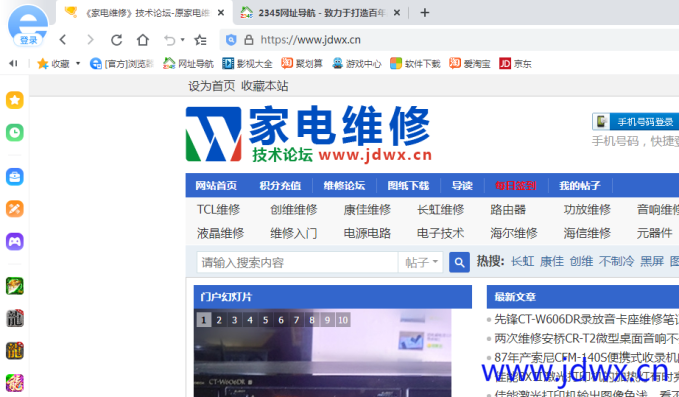Click the purple game controller sidebar icon
The image size is (679, 397).
15,242
